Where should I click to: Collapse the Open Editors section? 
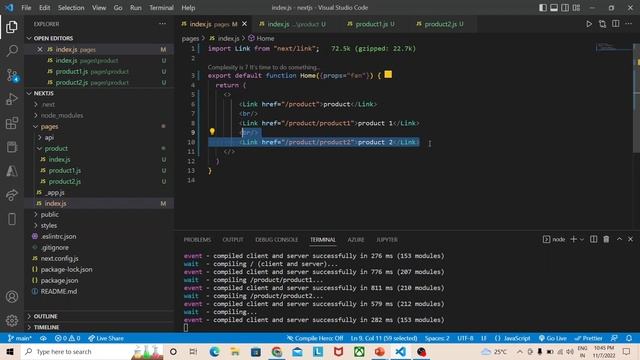pyautogui.click(x=29, y=38)
